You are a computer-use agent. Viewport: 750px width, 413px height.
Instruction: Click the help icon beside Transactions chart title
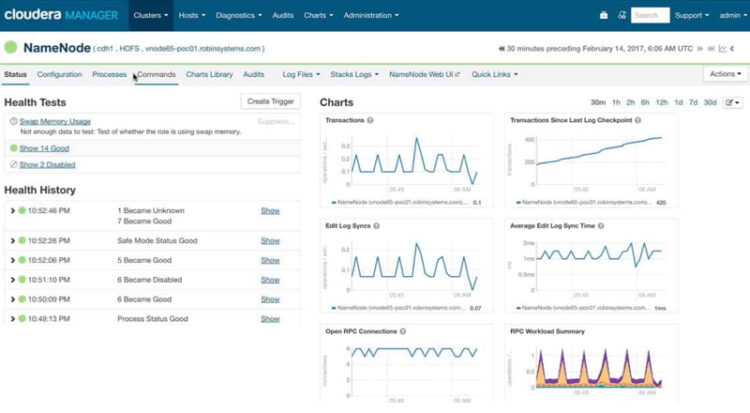370,120
